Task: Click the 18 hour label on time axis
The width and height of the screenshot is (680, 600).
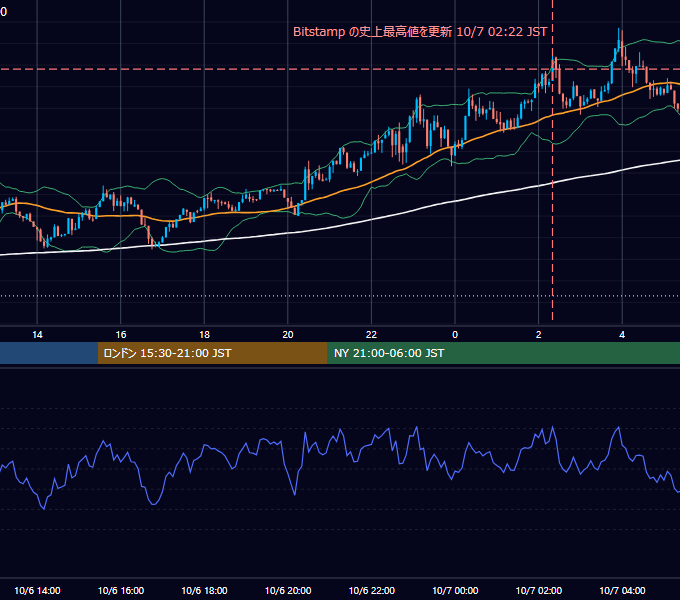Action: click(x=204, y=335)
